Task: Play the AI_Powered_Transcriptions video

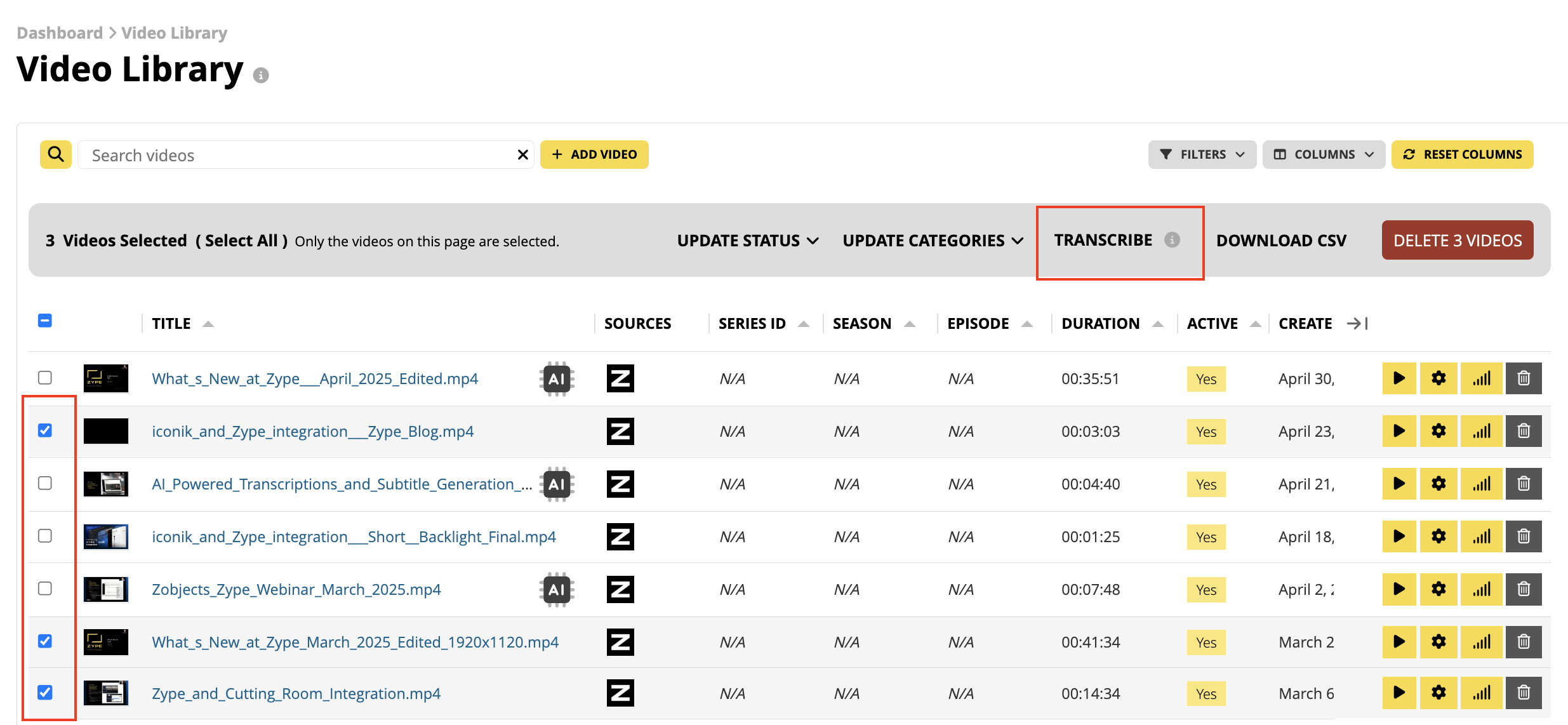Action: coord(1399,484)
